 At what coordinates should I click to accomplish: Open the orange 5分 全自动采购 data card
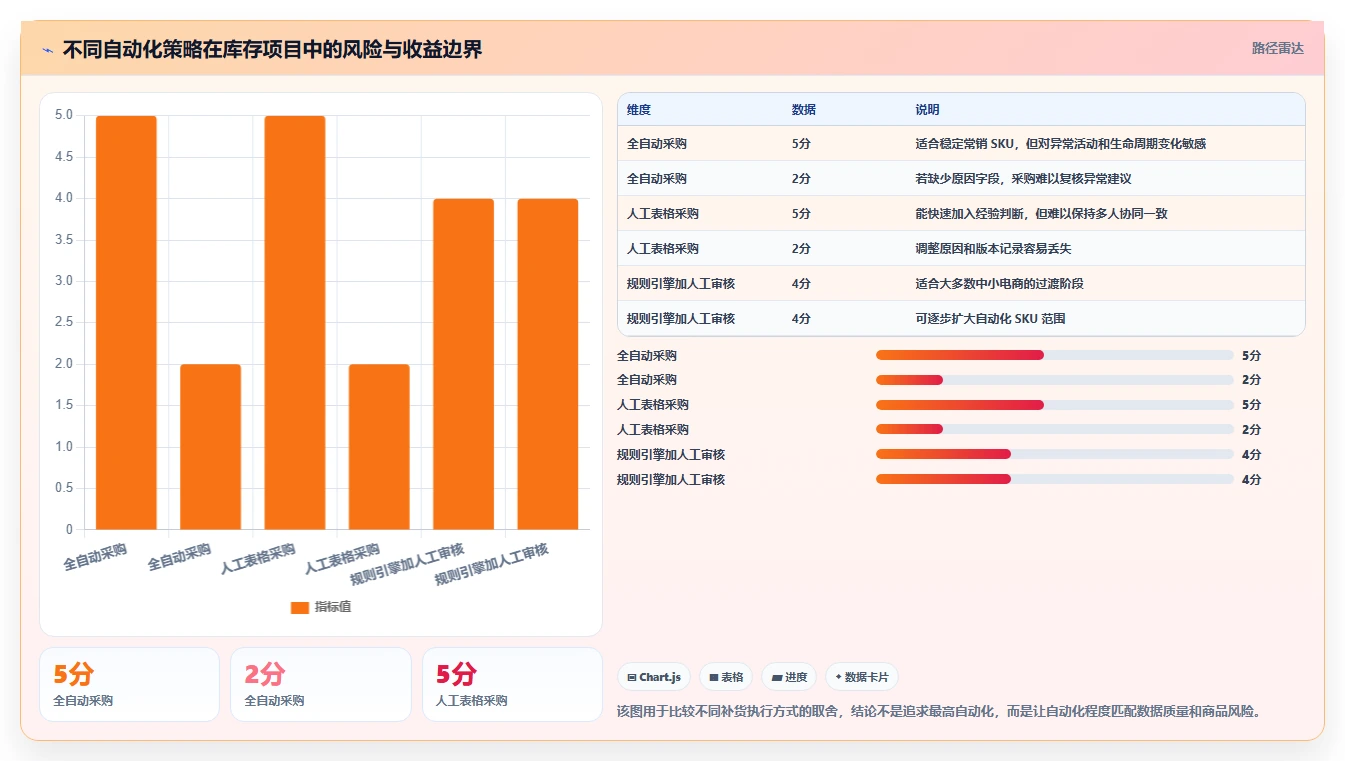[x=129, y=684]
